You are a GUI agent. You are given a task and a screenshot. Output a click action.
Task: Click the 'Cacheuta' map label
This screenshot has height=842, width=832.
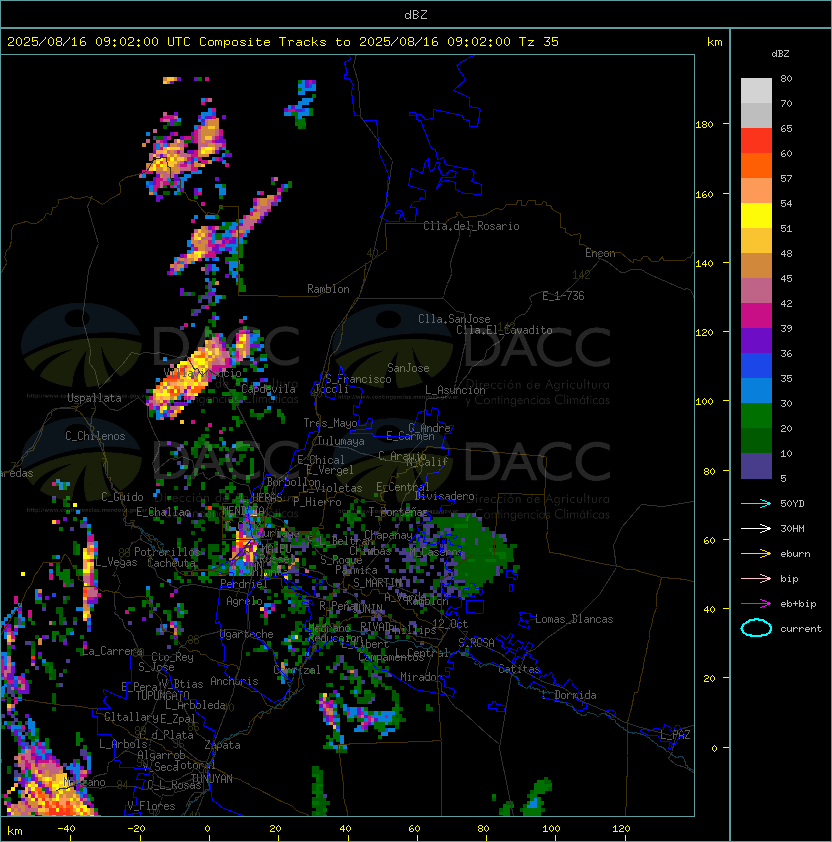(171, 563)
